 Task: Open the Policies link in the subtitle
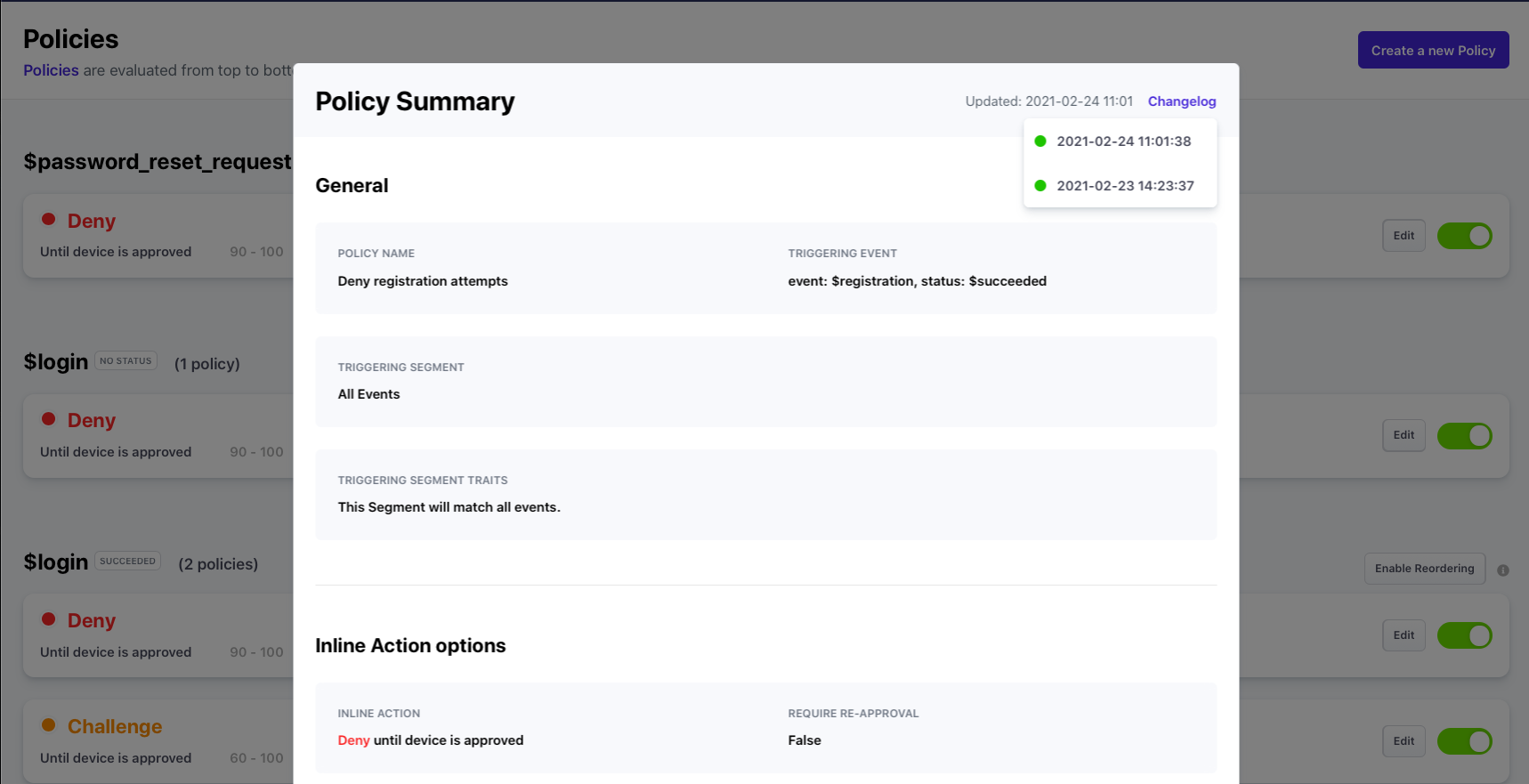51,70
